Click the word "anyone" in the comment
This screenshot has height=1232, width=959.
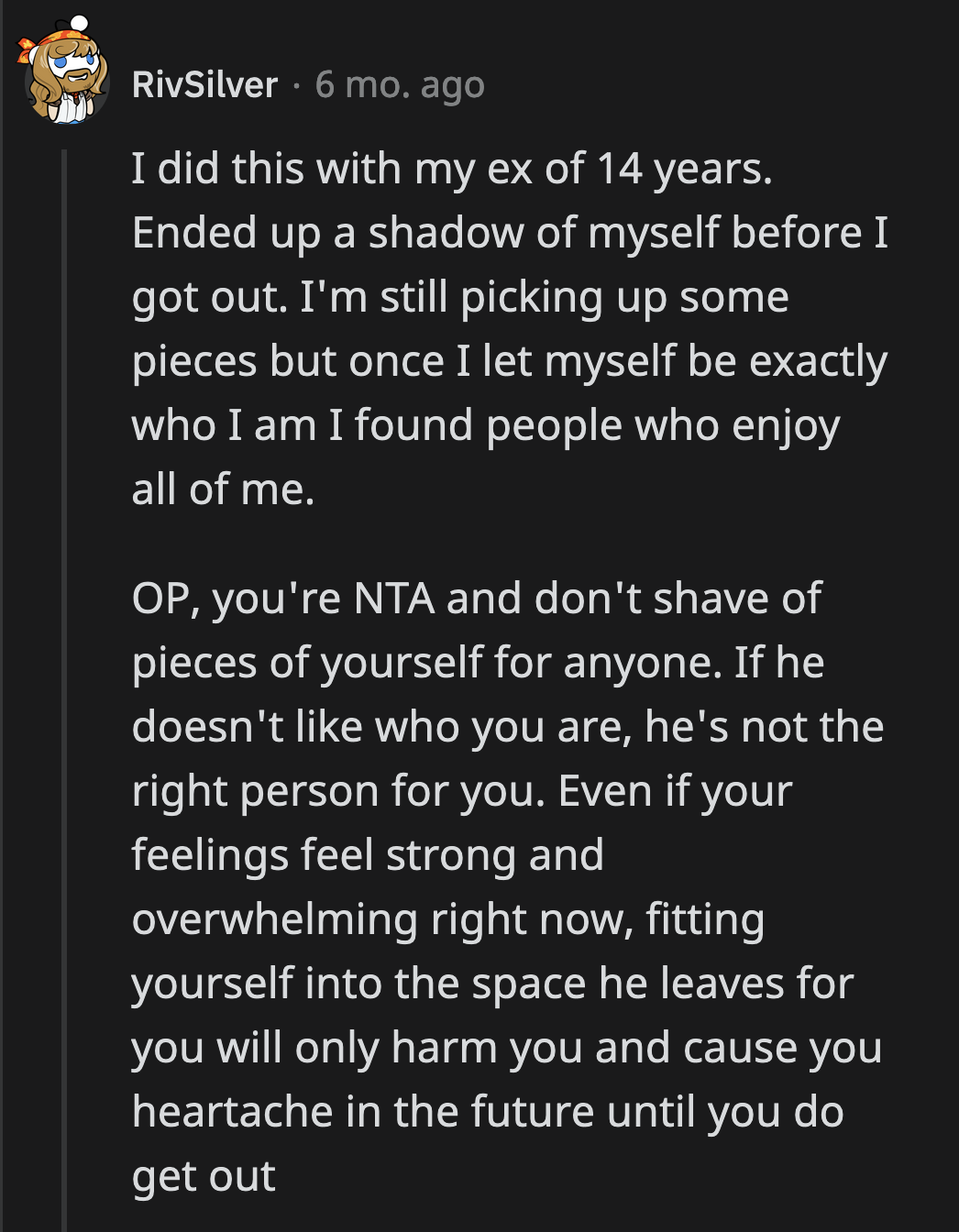pyautogui.click(x=642, y=663)
